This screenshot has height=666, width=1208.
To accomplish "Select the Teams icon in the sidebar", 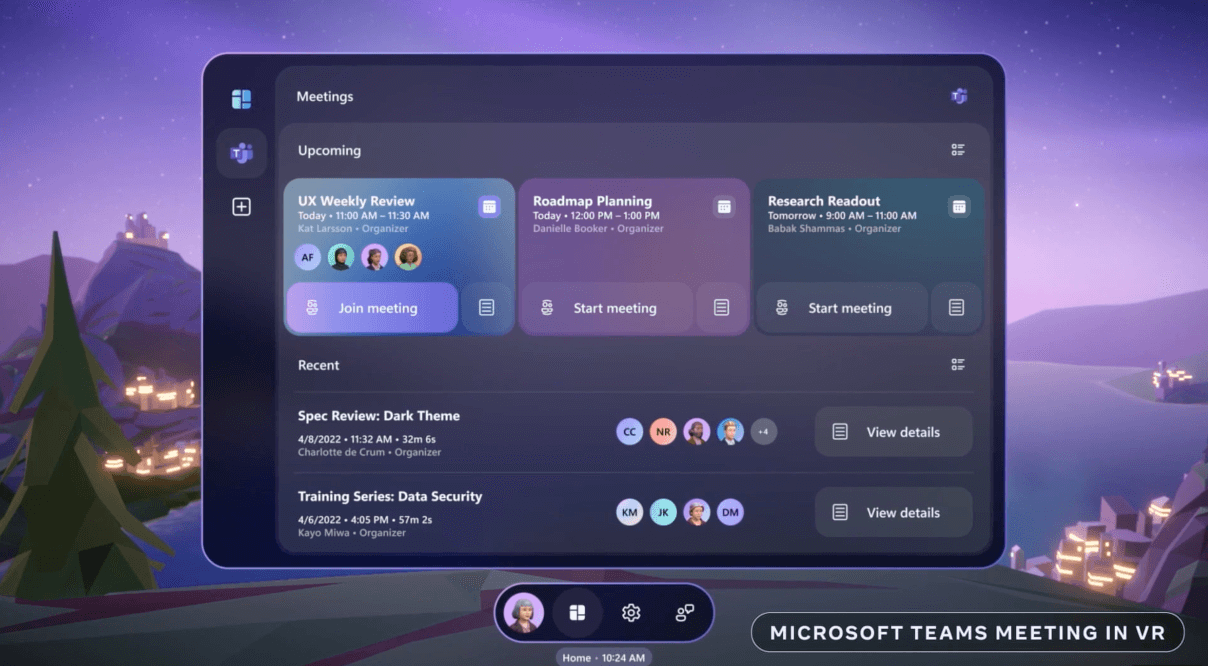I will 241,153.
